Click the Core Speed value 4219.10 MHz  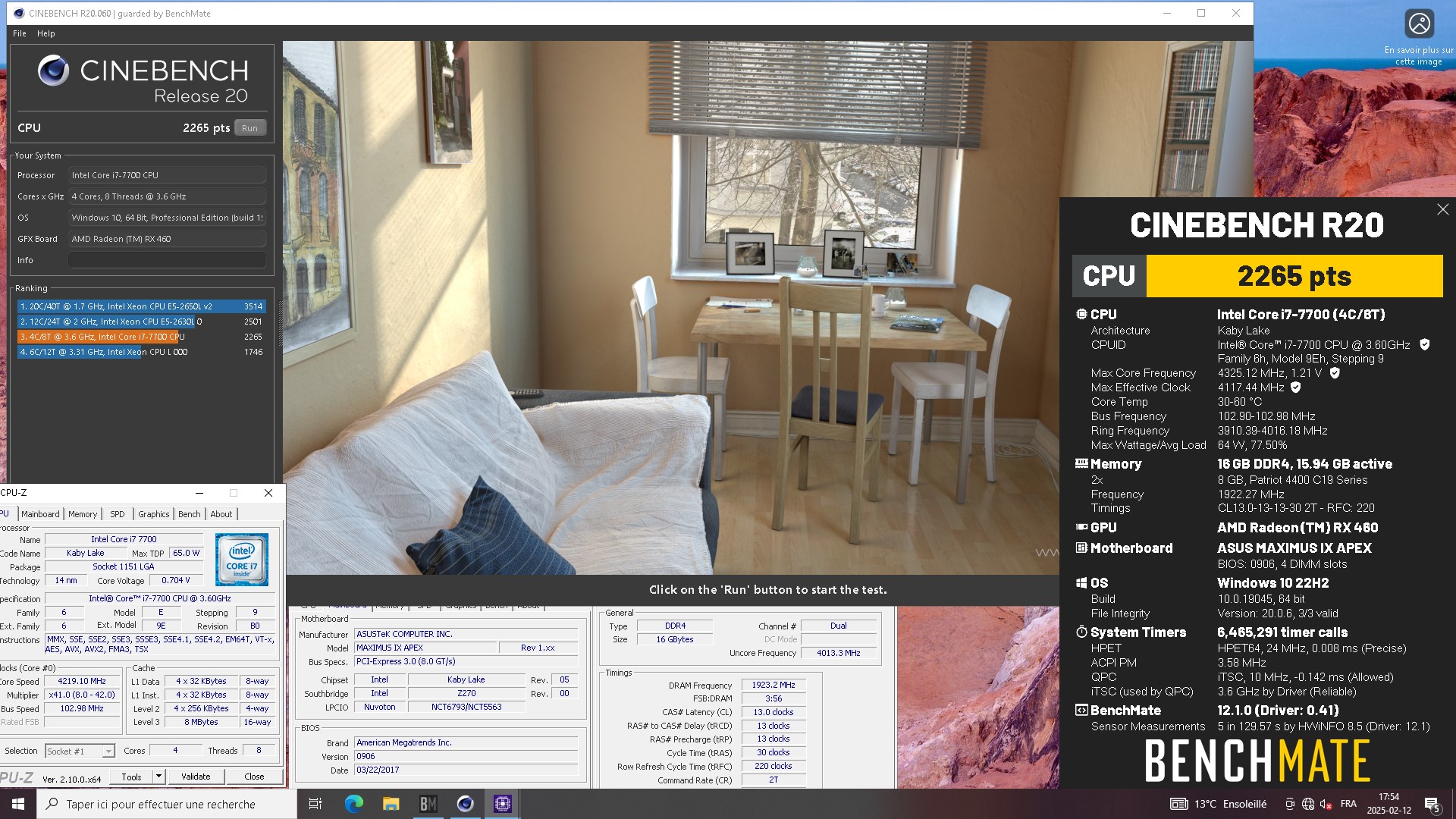tap(82, 681)
